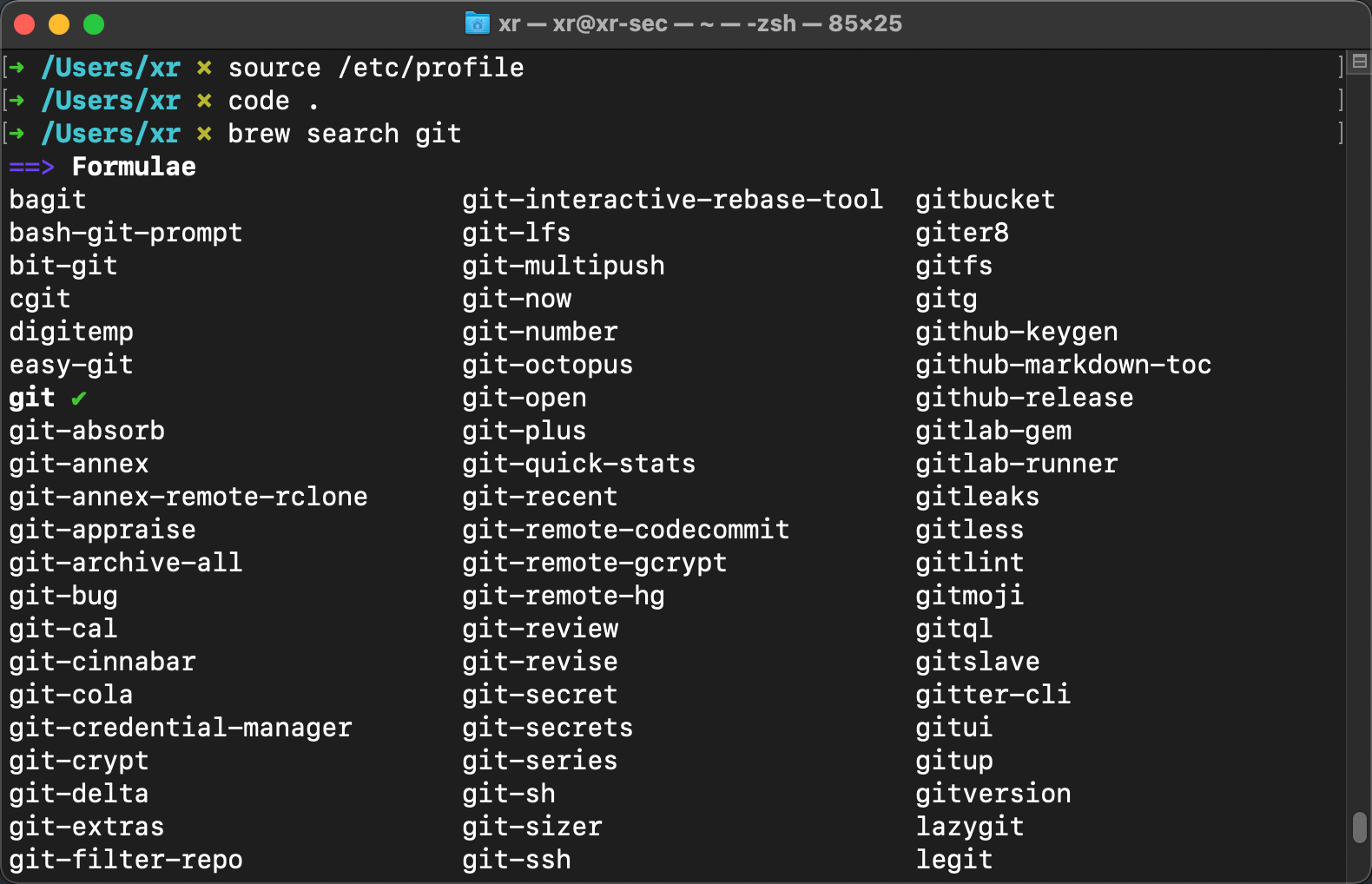
Task: Click the 'git-secrets' entry
Action: 548,728
